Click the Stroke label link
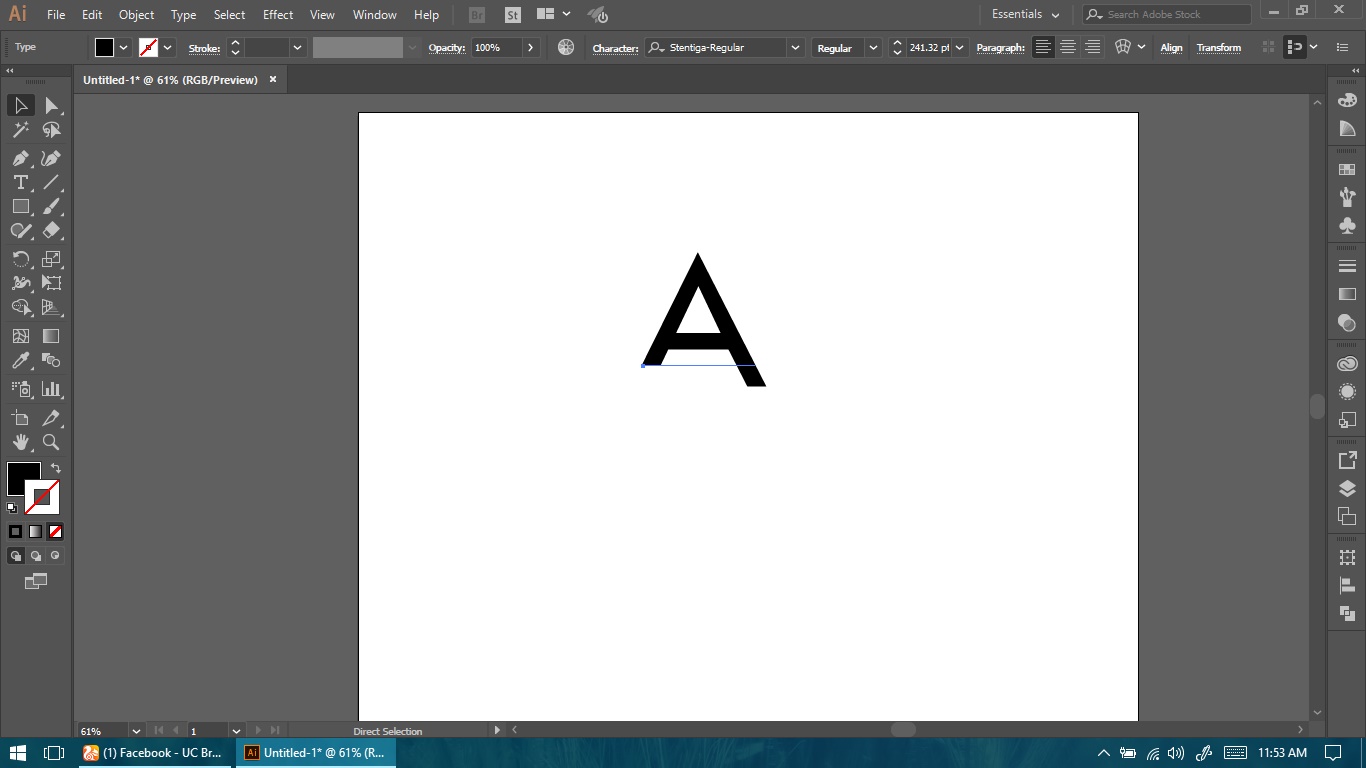The width and height of the screenshot is (1366, 768). coord(204,48)
